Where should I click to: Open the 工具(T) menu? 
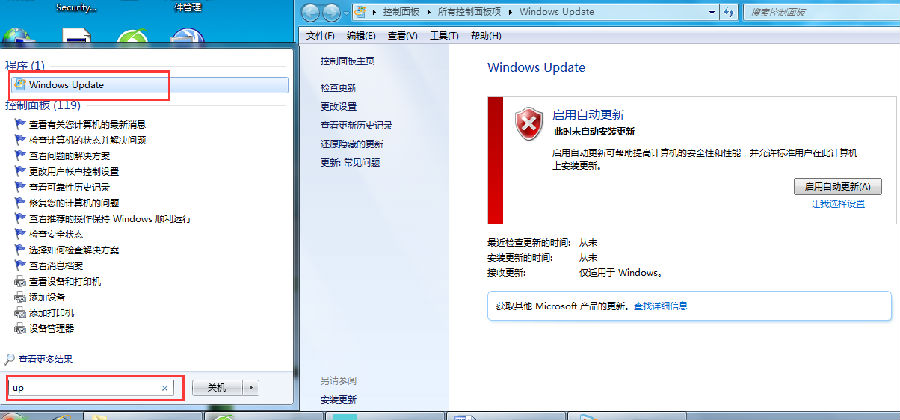tap(444, 36)
